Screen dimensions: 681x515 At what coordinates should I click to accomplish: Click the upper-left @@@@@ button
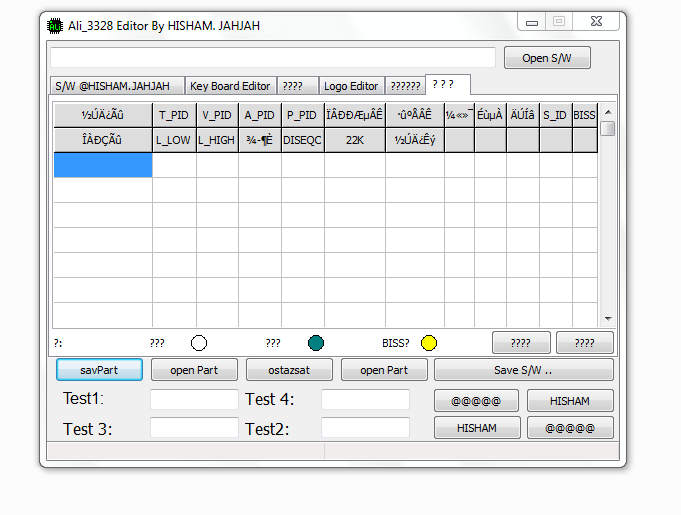[476, 401]
